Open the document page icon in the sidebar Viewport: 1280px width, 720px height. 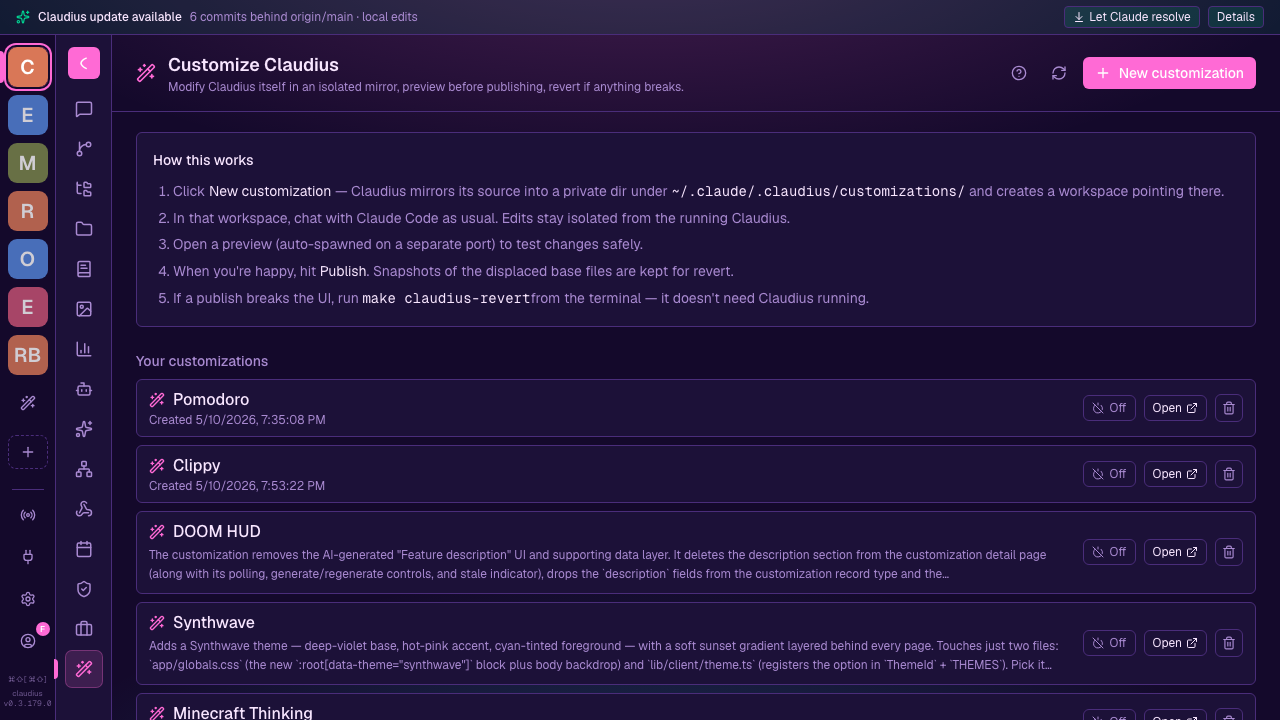pyautogui.click(x=84, y=269)
